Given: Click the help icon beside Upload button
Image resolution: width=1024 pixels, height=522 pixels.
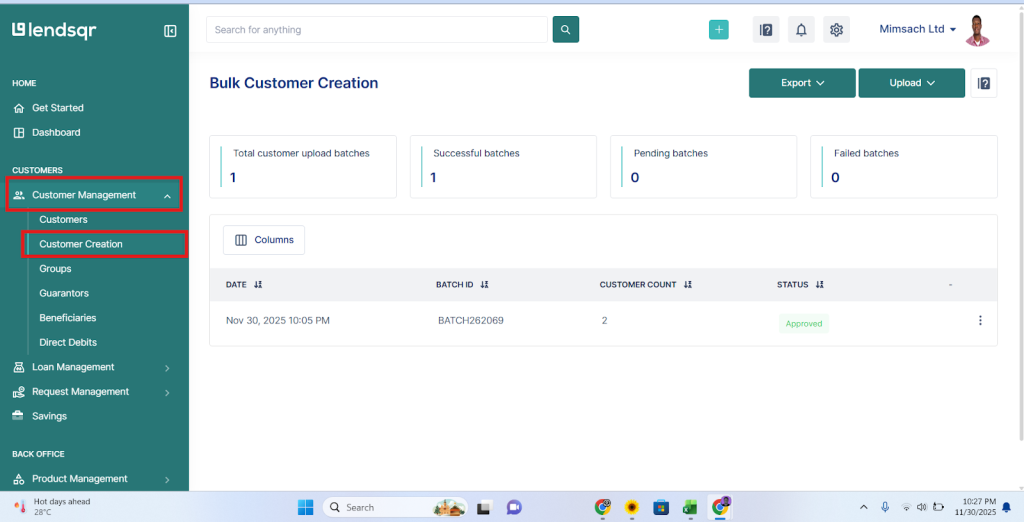Looking at the screenshot, I should point(984,83).
